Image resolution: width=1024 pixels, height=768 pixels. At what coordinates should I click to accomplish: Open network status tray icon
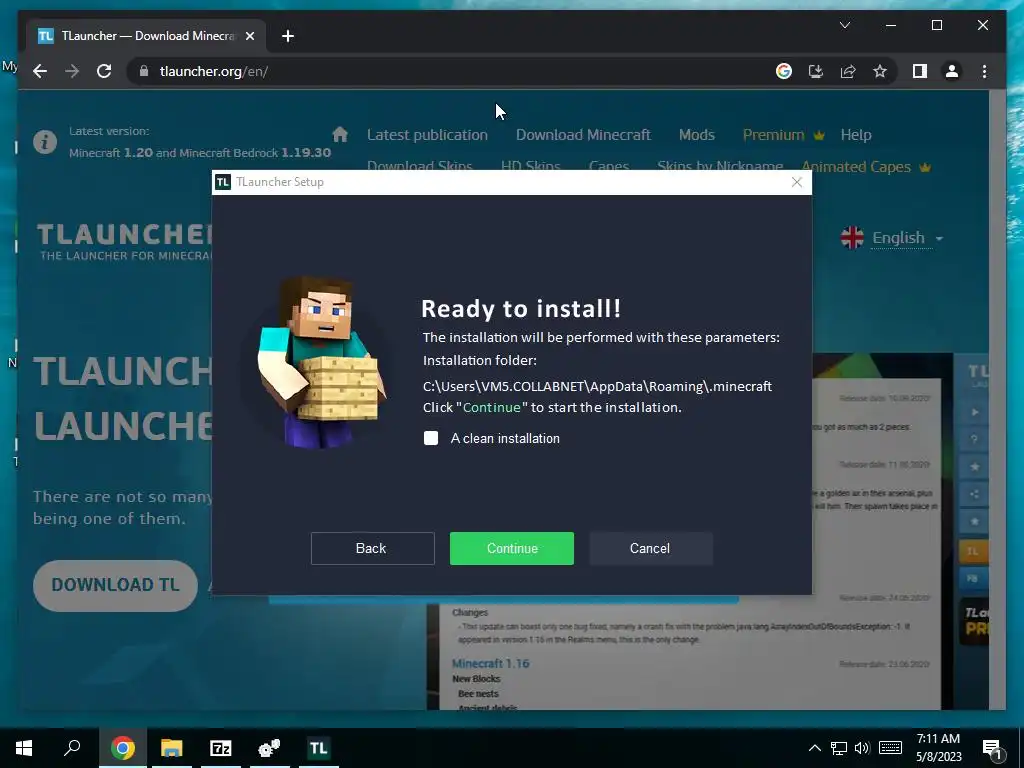point(839,748)
